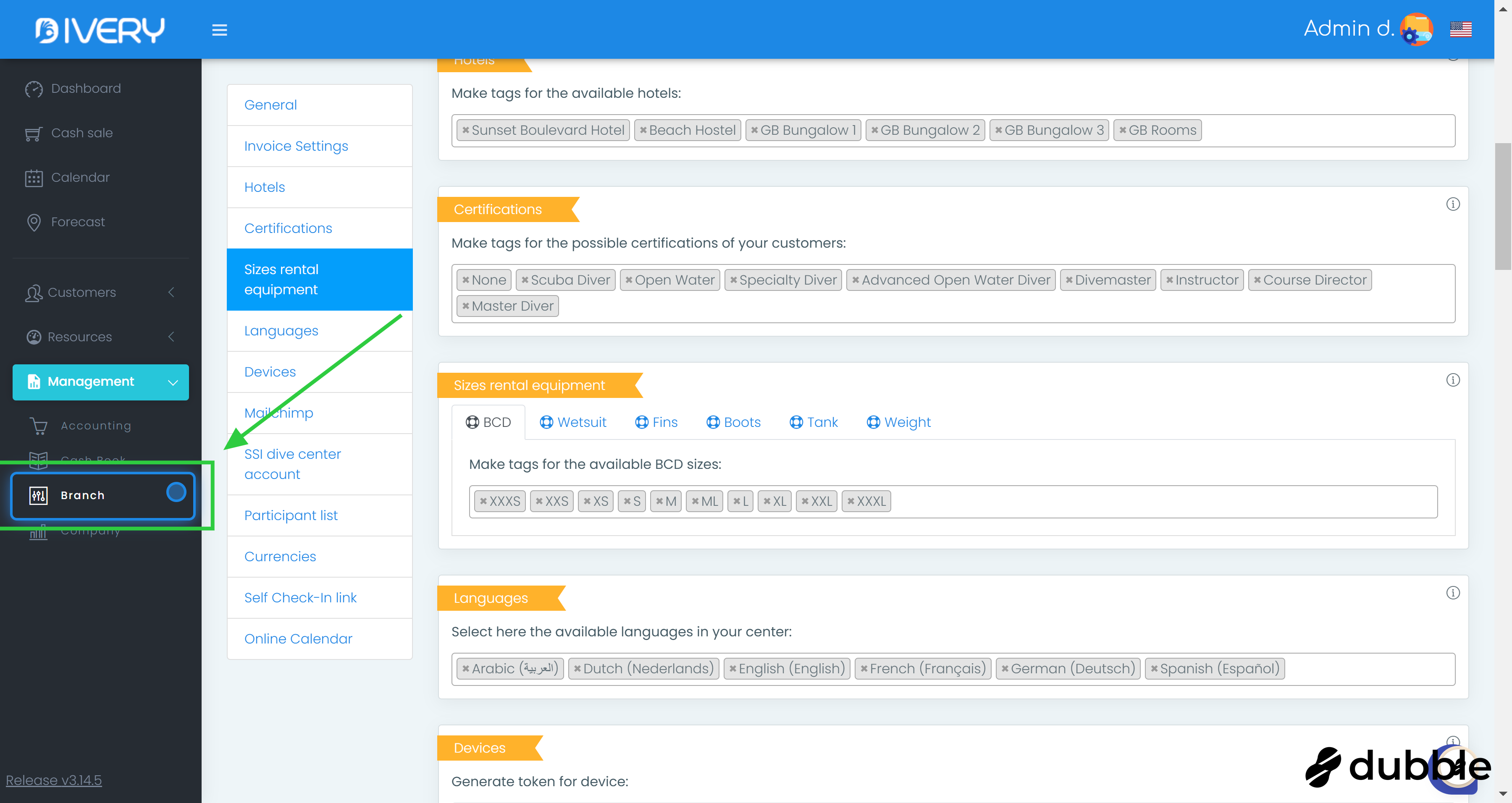Open the US flag language selector
1512x803 pixels.
tap(1460, 29)
